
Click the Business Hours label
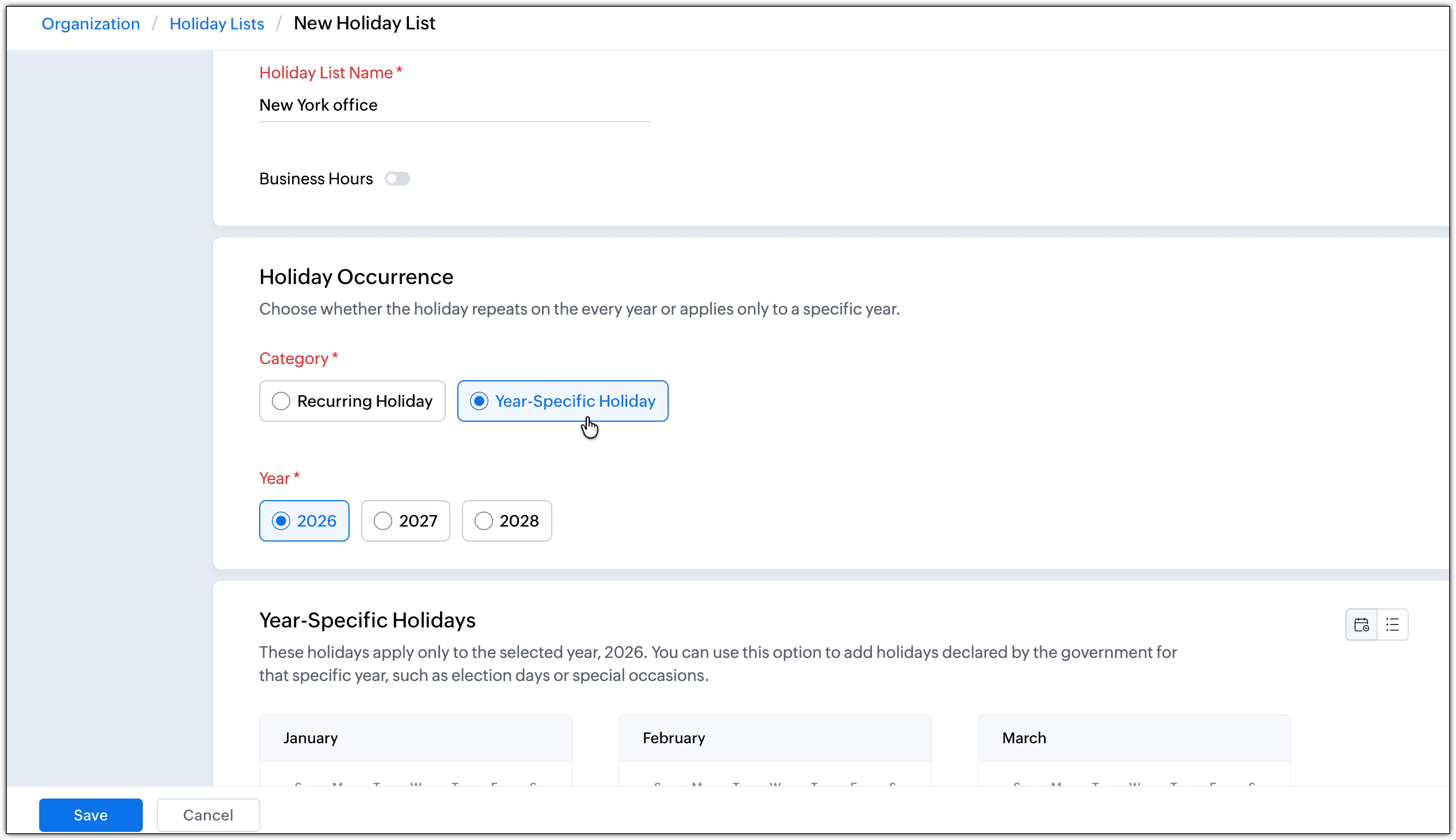point(316,179)
